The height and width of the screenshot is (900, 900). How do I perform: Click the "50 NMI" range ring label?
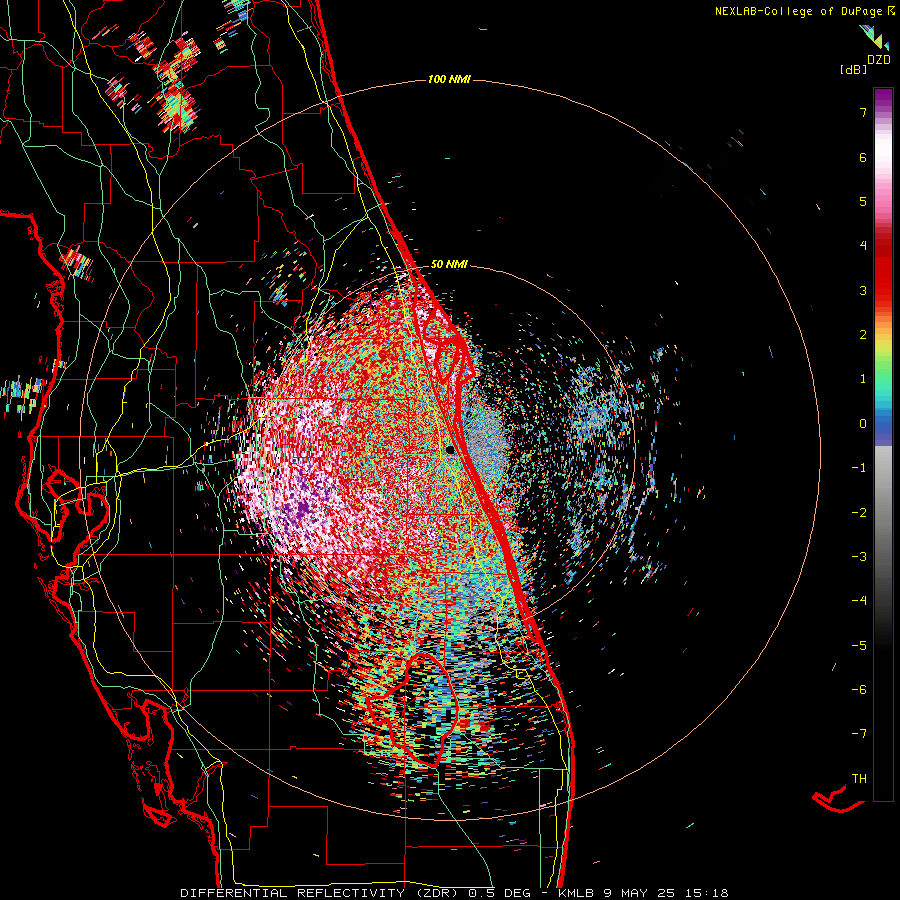449,264
